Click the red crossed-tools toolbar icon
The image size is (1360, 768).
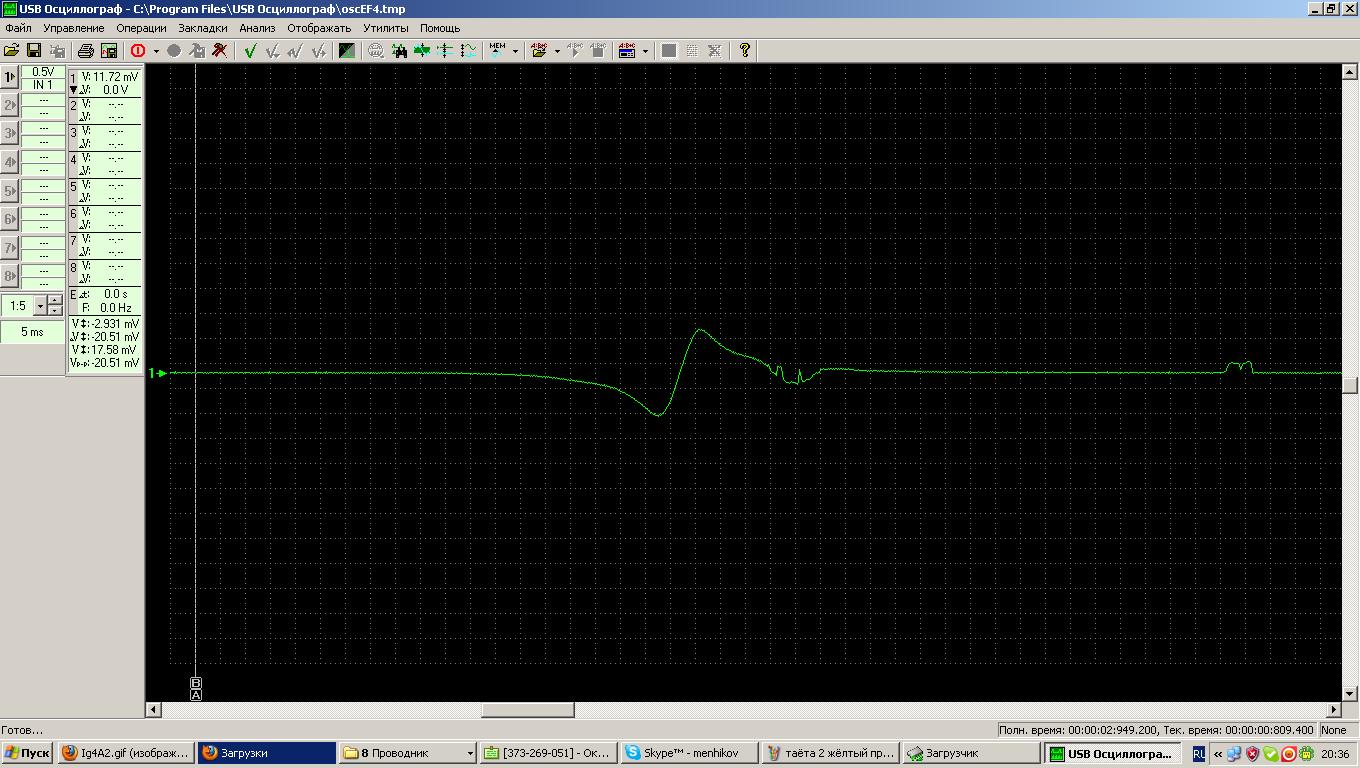click(x=220, y=50)
